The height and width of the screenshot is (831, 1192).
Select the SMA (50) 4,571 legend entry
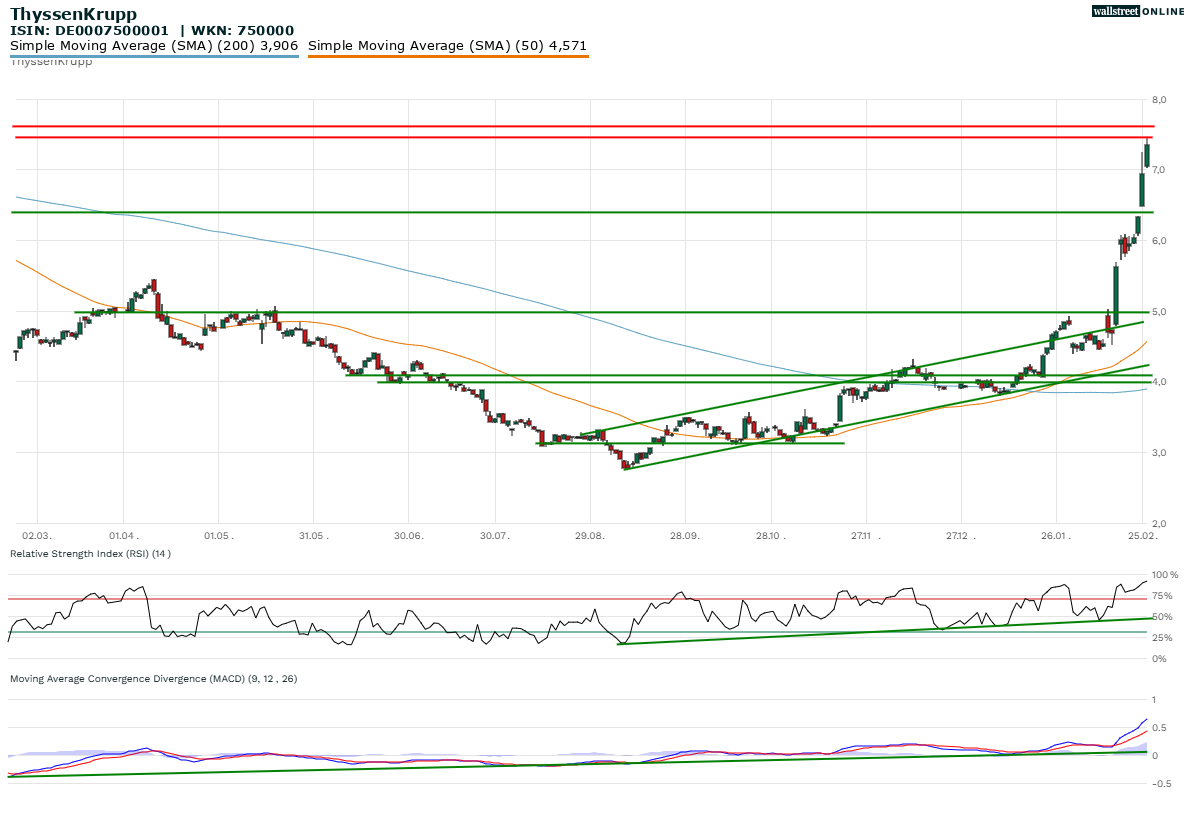click(447, 46)
